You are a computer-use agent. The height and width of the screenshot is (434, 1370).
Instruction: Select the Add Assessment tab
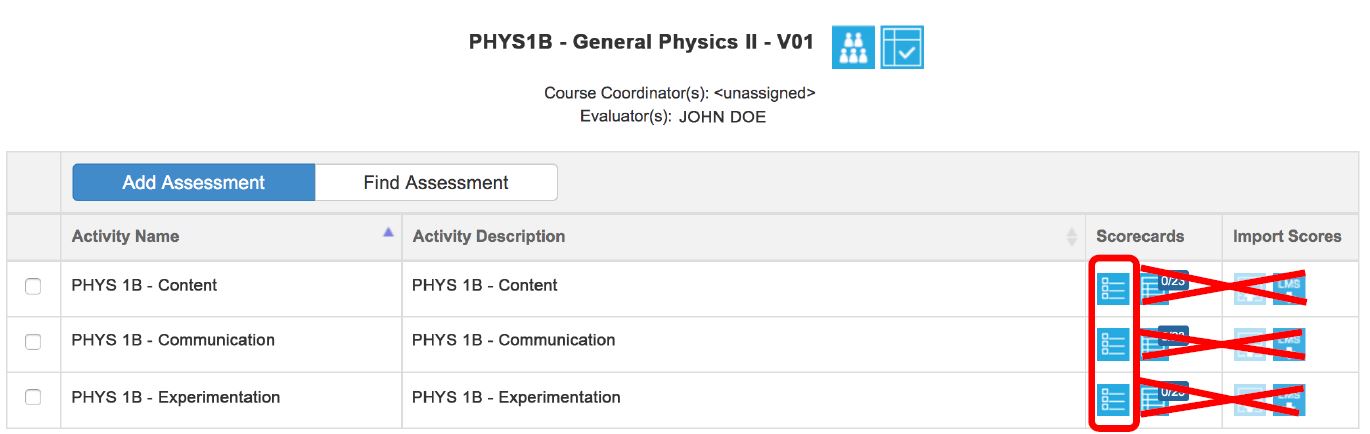click(x=194, y=183)
